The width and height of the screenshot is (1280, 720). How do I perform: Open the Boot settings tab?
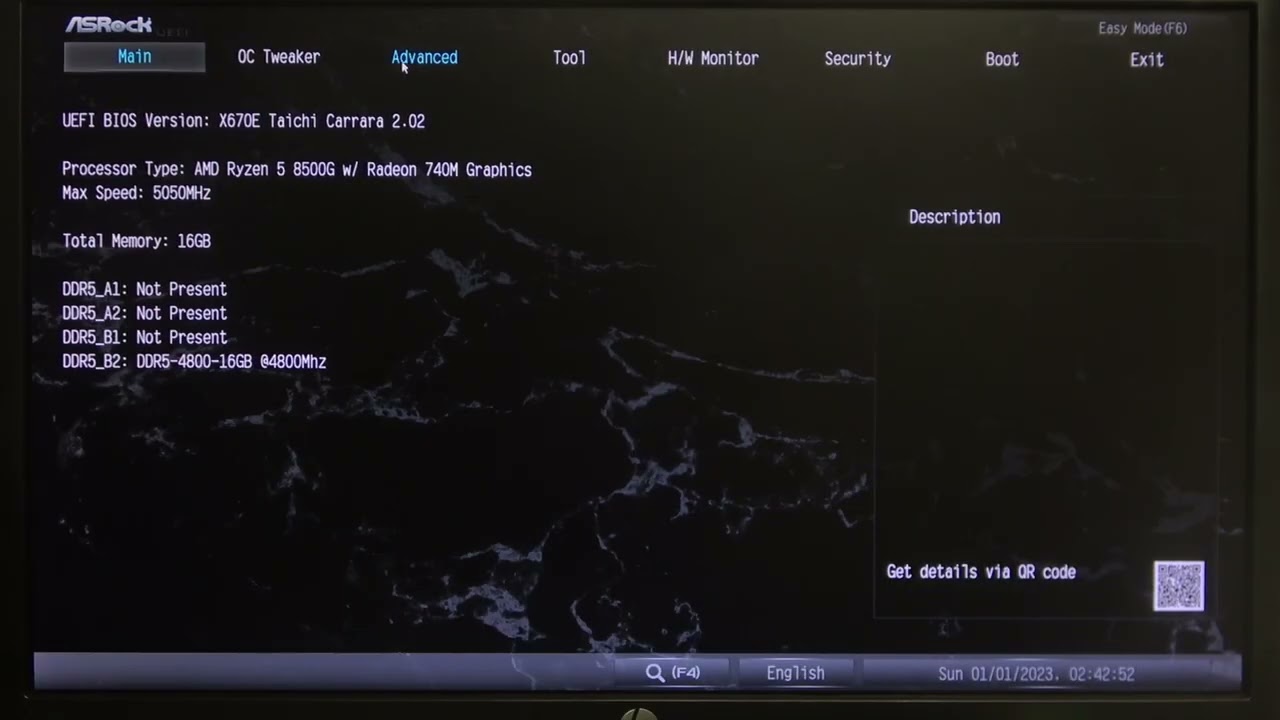1001,59
